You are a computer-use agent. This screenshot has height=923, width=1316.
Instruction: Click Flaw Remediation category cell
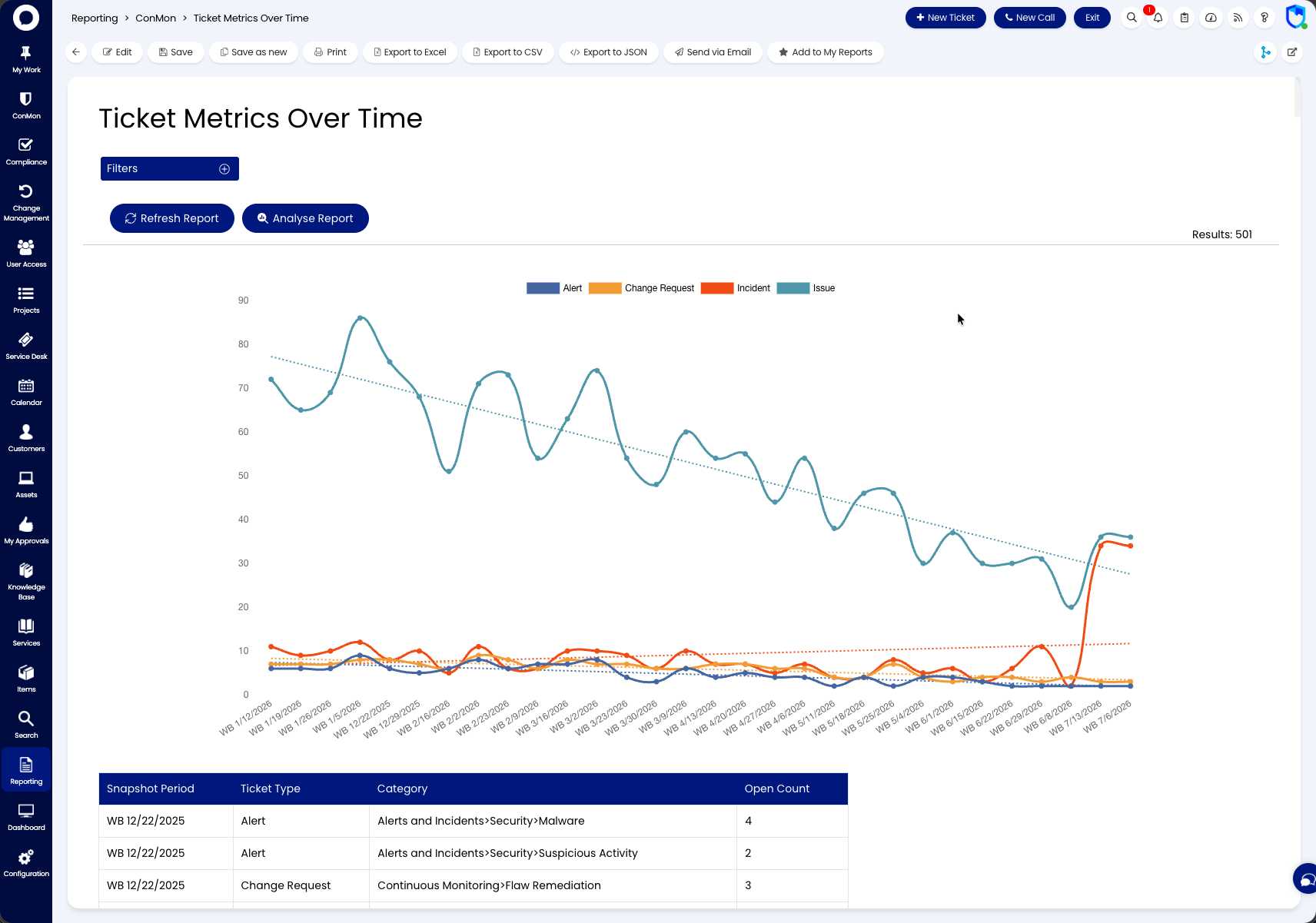pyautogui.click(x=553, y=885)
